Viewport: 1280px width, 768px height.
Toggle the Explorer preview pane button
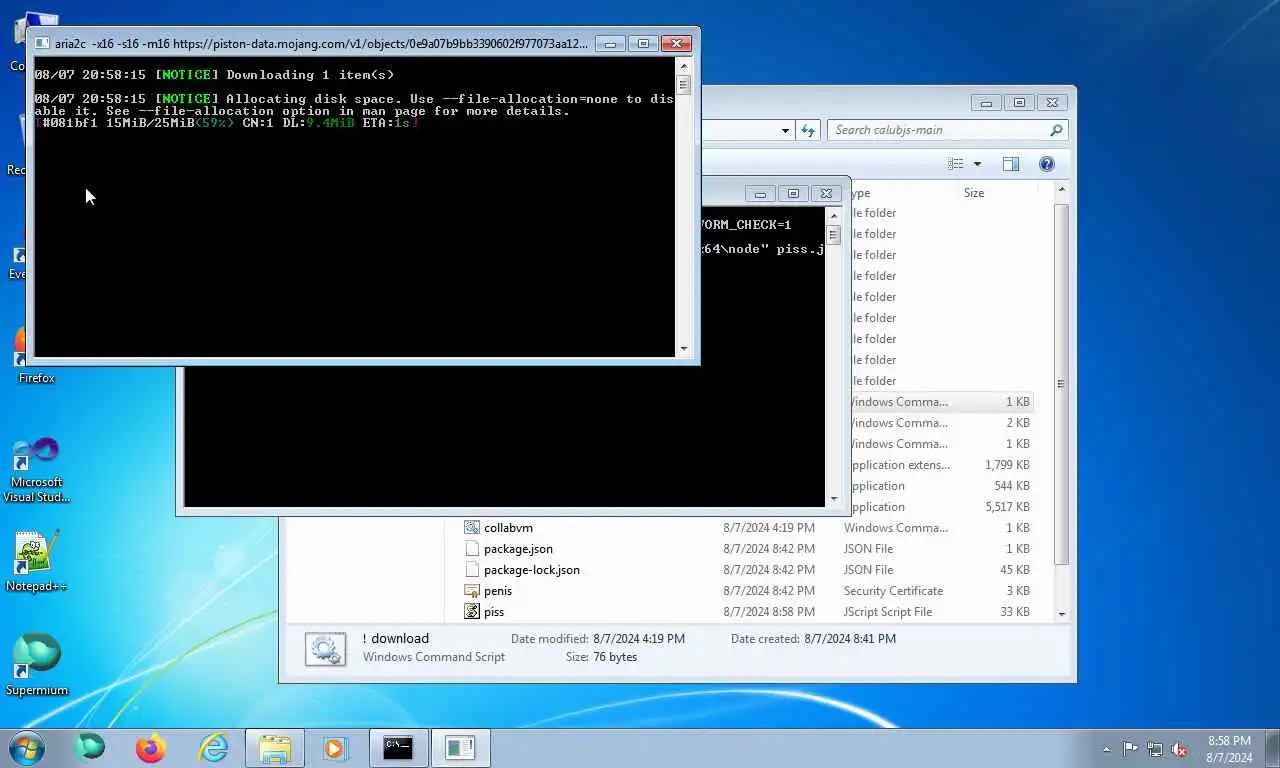click(x=1010, y=164)
